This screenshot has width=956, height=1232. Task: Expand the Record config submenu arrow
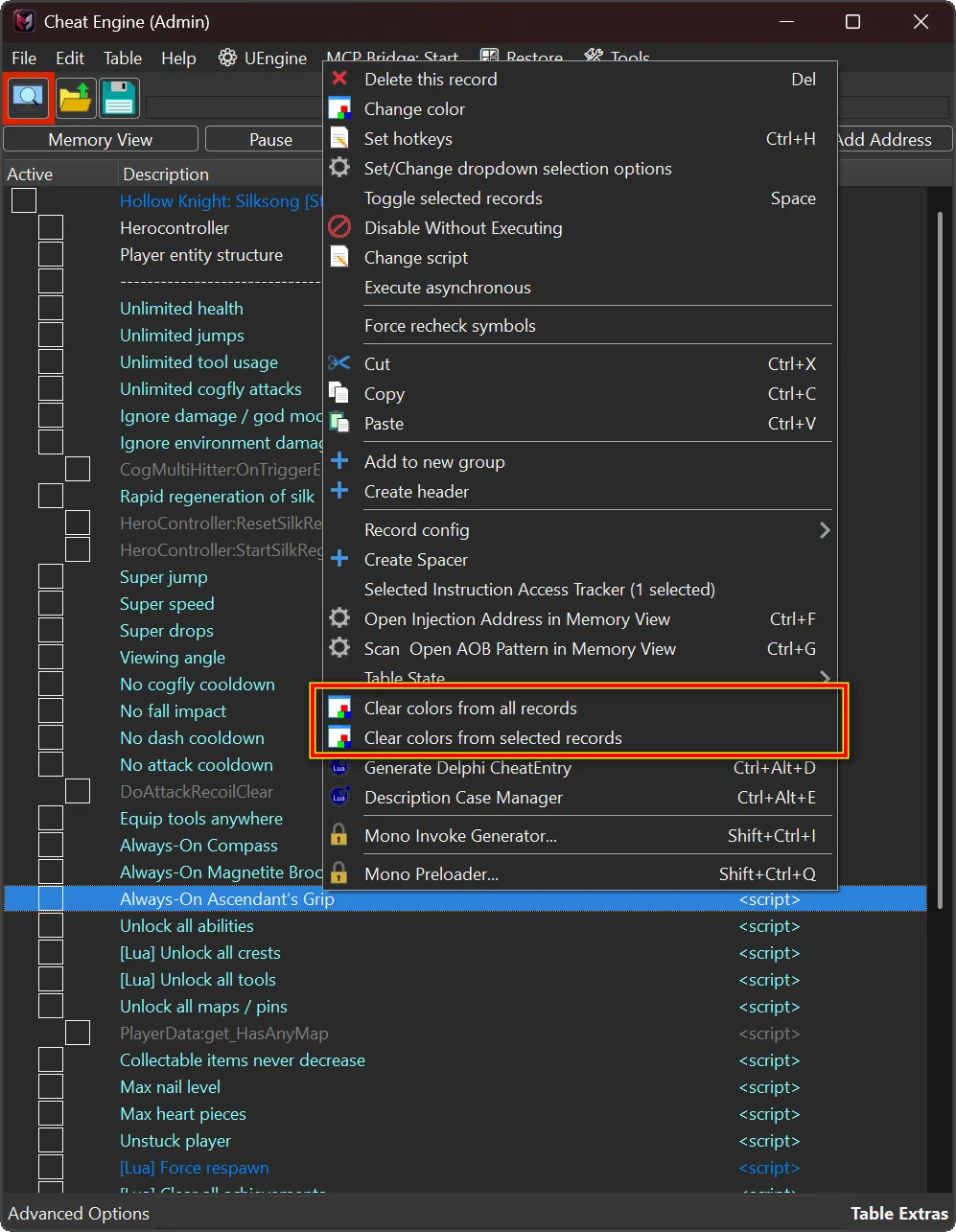tap(825, 529)
